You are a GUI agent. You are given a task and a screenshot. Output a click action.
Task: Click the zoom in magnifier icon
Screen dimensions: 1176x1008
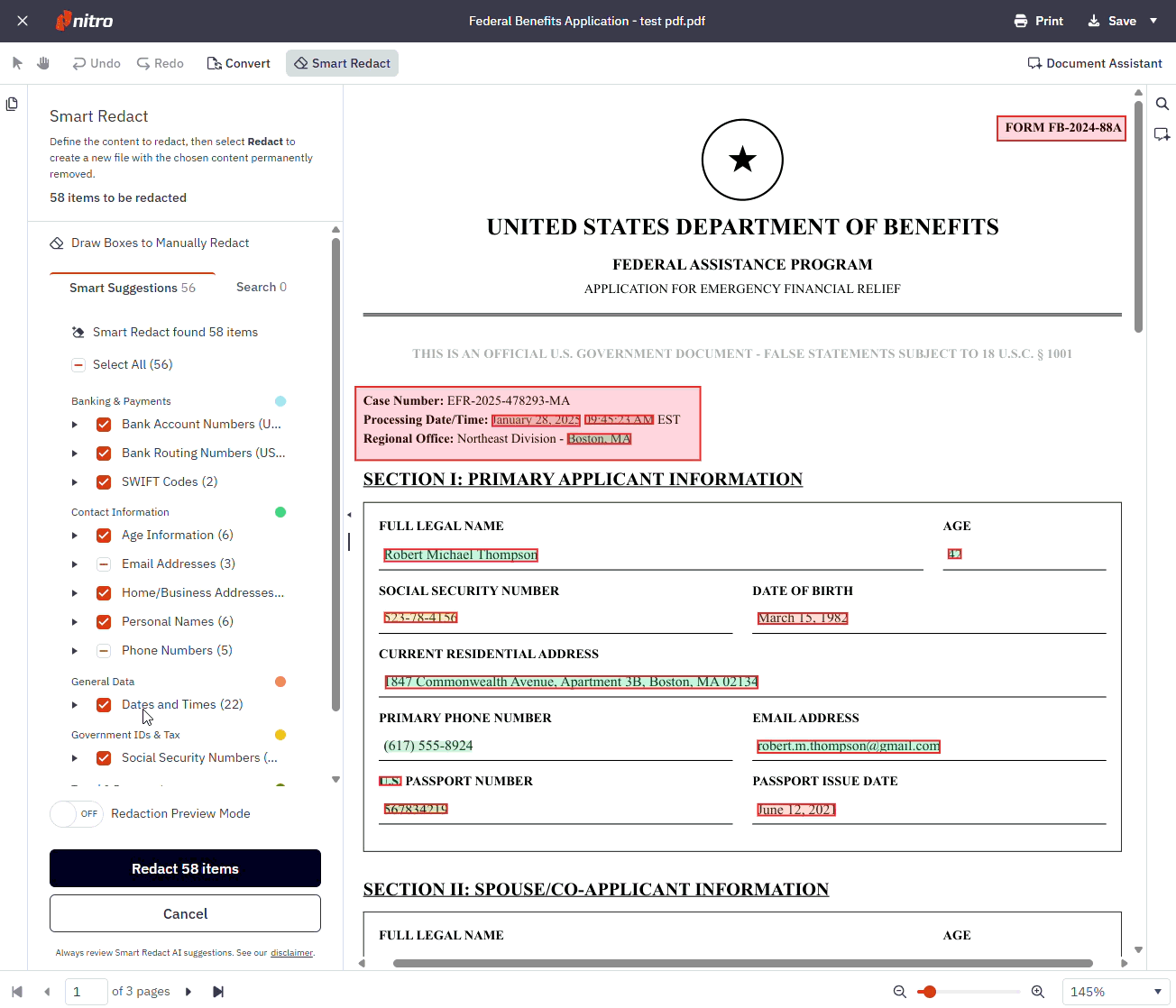coord(1038,992)
